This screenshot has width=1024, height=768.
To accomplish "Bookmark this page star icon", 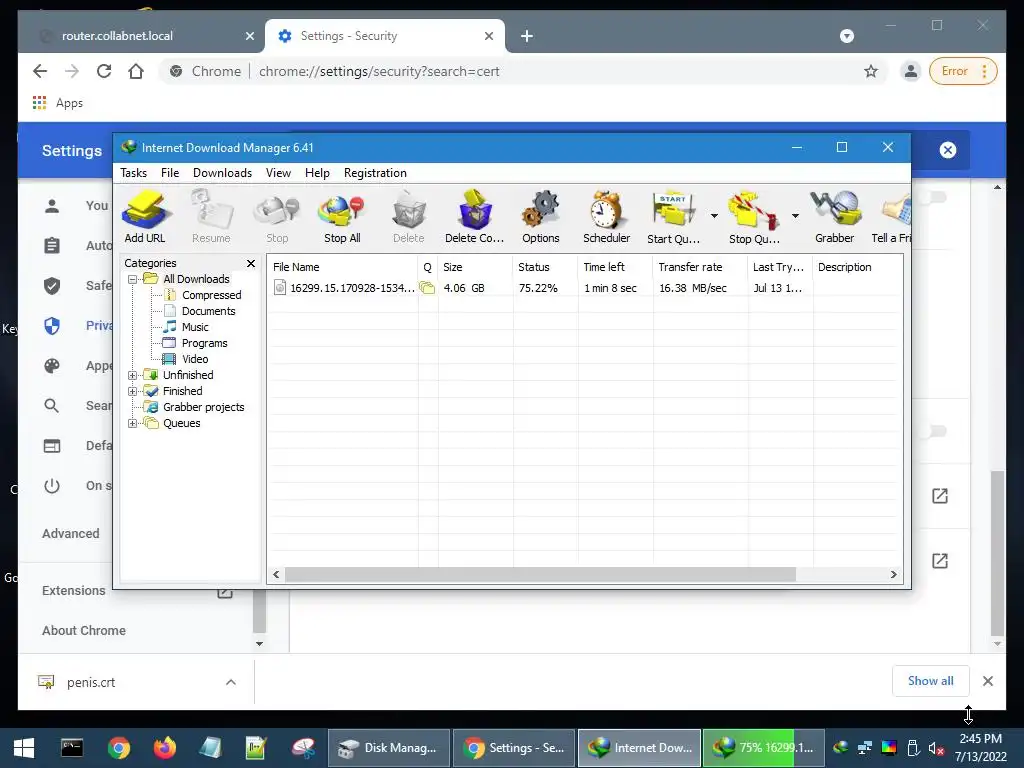I will click(x=871, y=71).
